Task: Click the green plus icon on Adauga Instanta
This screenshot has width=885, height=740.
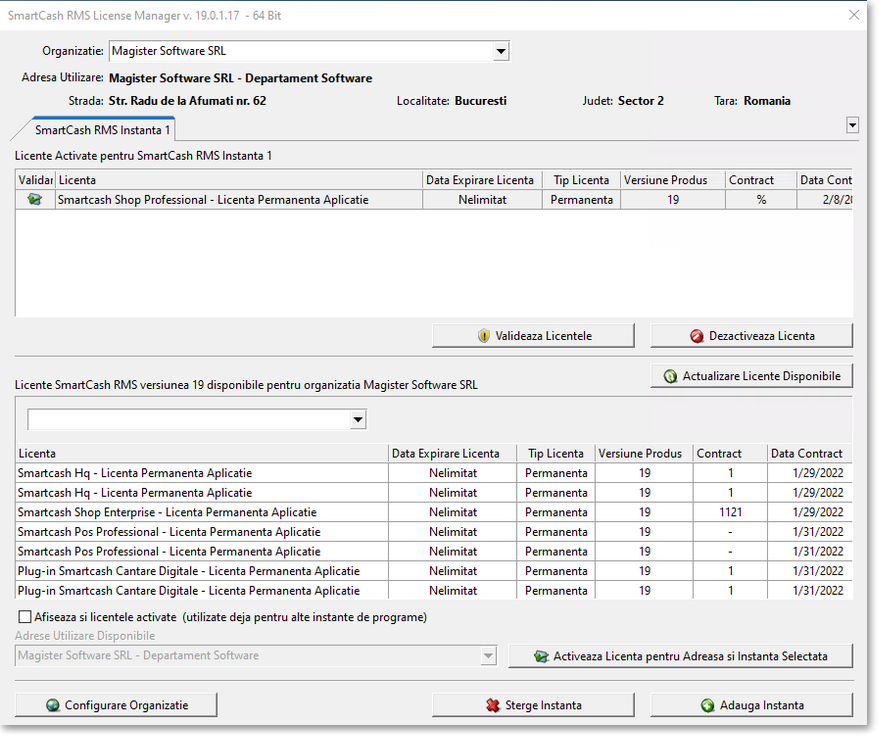Action: [708, 706]
